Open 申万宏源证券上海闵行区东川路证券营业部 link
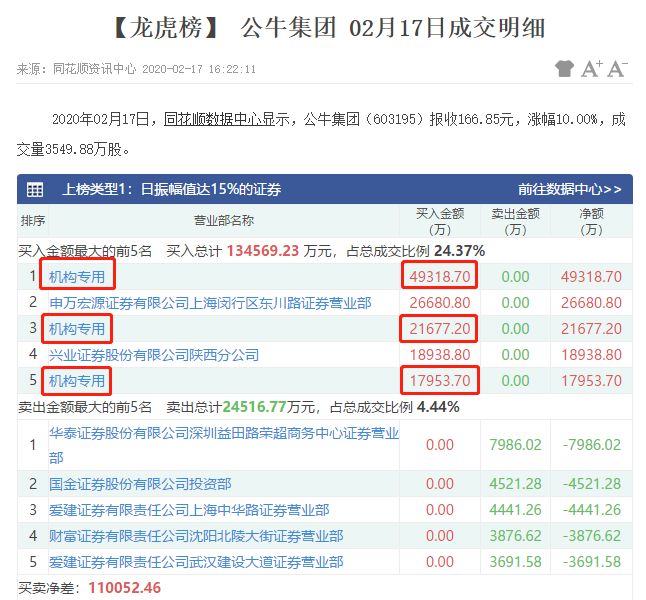Image resolution: width=646 pixels, height=600 pixels. [210, 303]
